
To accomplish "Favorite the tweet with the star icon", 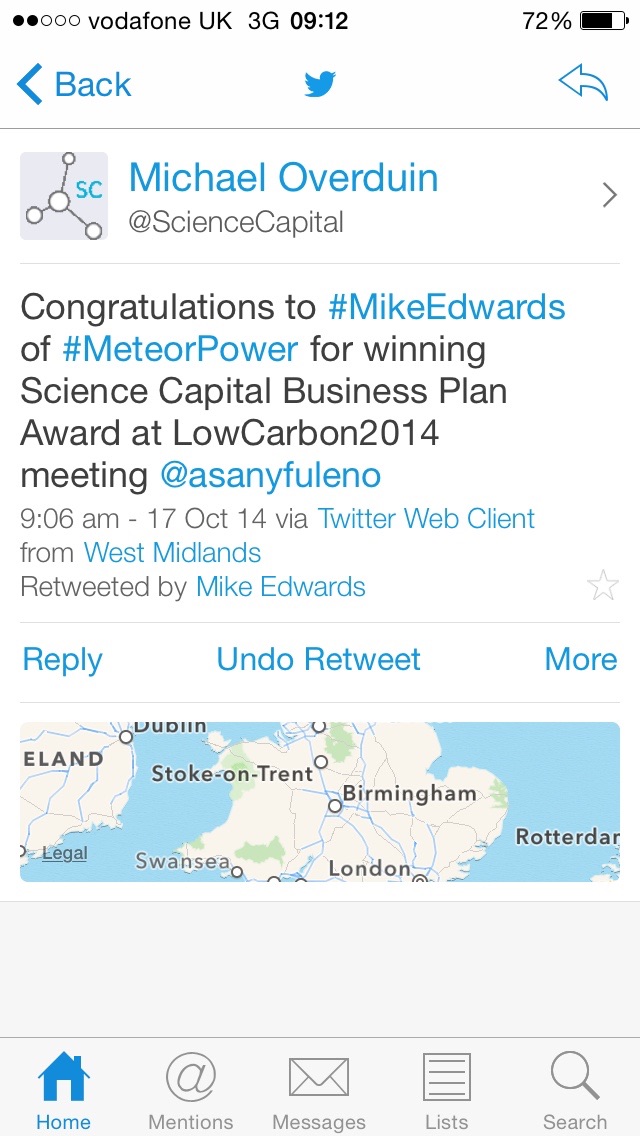I will tap(603, 585).
